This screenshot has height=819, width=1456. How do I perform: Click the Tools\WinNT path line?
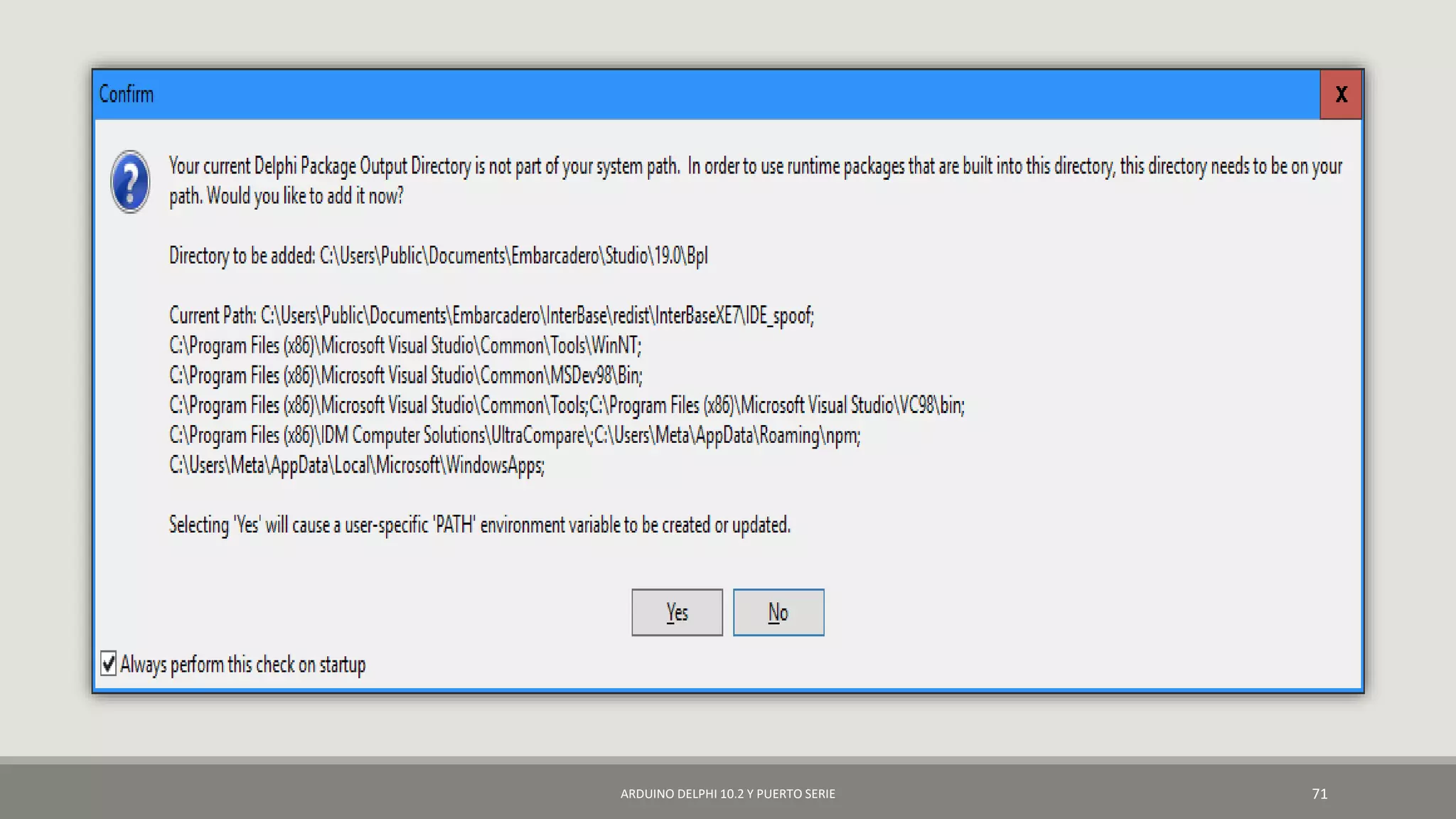405,346
